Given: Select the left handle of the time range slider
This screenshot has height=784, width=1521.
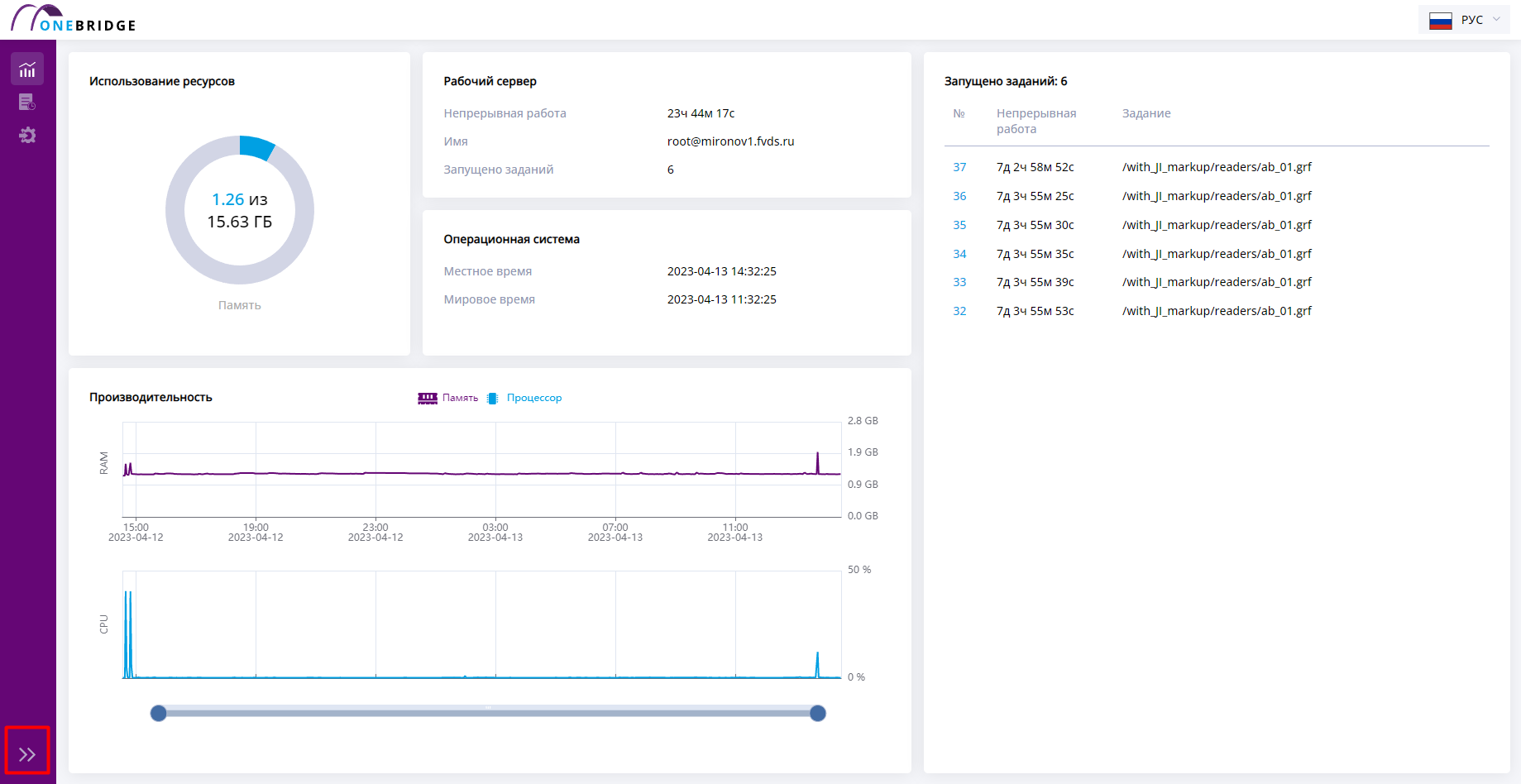Looking at the screenshot, I should pyautogui.click(x=159, y=713).
